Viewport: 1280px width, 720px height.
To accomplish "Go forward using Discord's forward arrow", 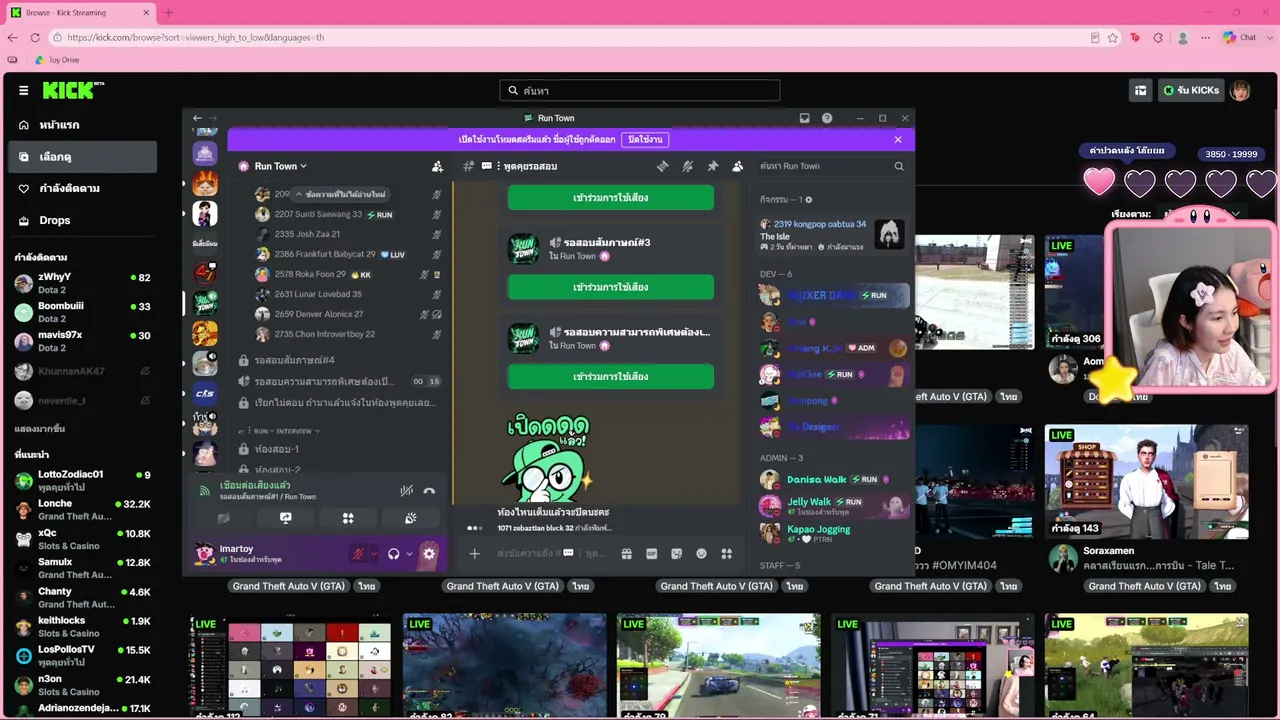I will tap(213, 118).
